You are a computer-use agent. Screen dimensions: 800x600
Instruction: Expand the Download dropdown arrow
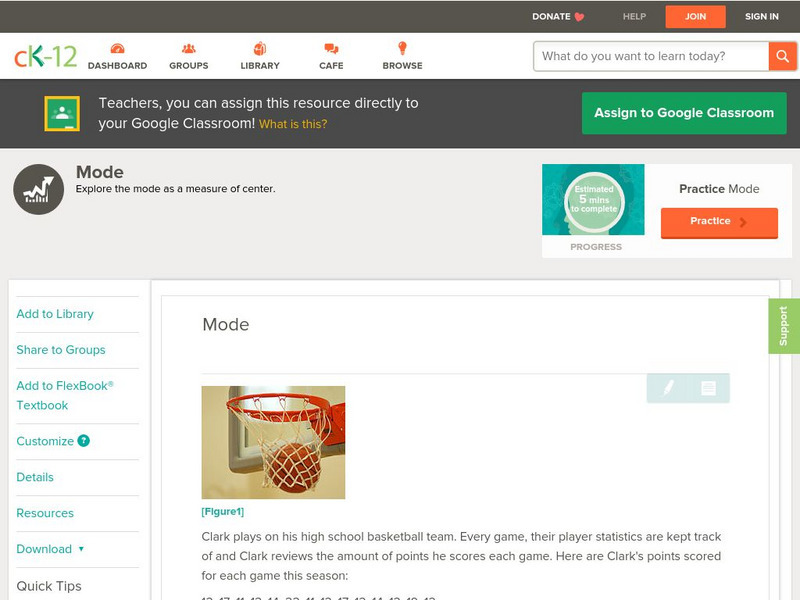[x=81, y=549]
